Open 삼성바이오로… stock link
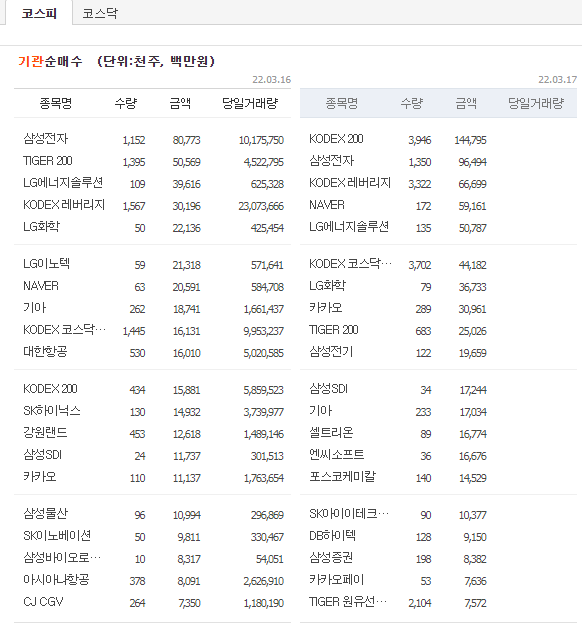Screen dimensions: 582x631 click(62, 558)
